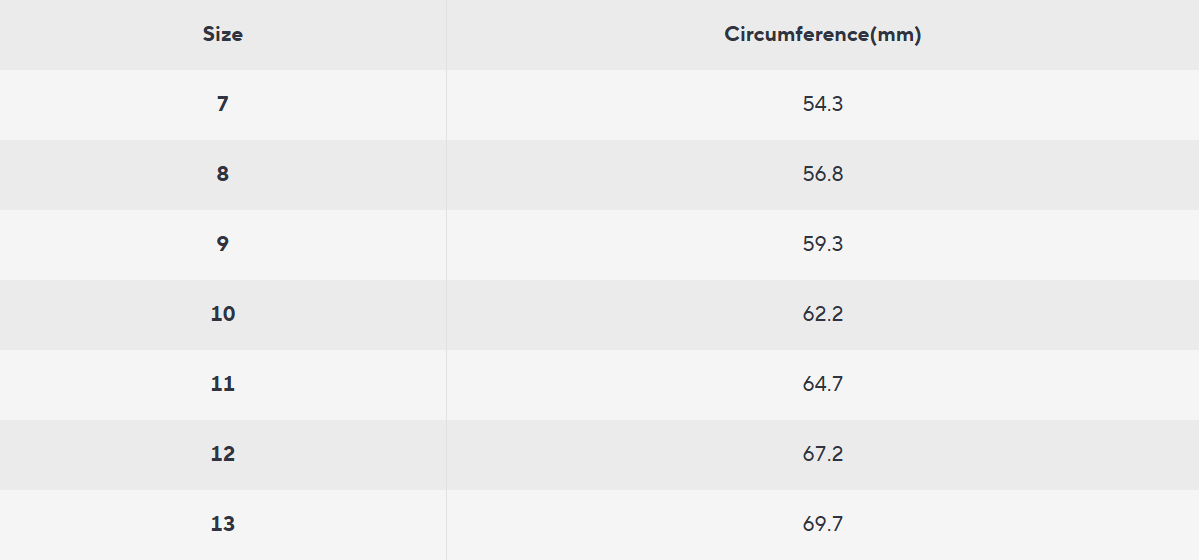Click the 64.7 circumference value
Screen dimensions: 1199x560
click(x=822, y=383)
